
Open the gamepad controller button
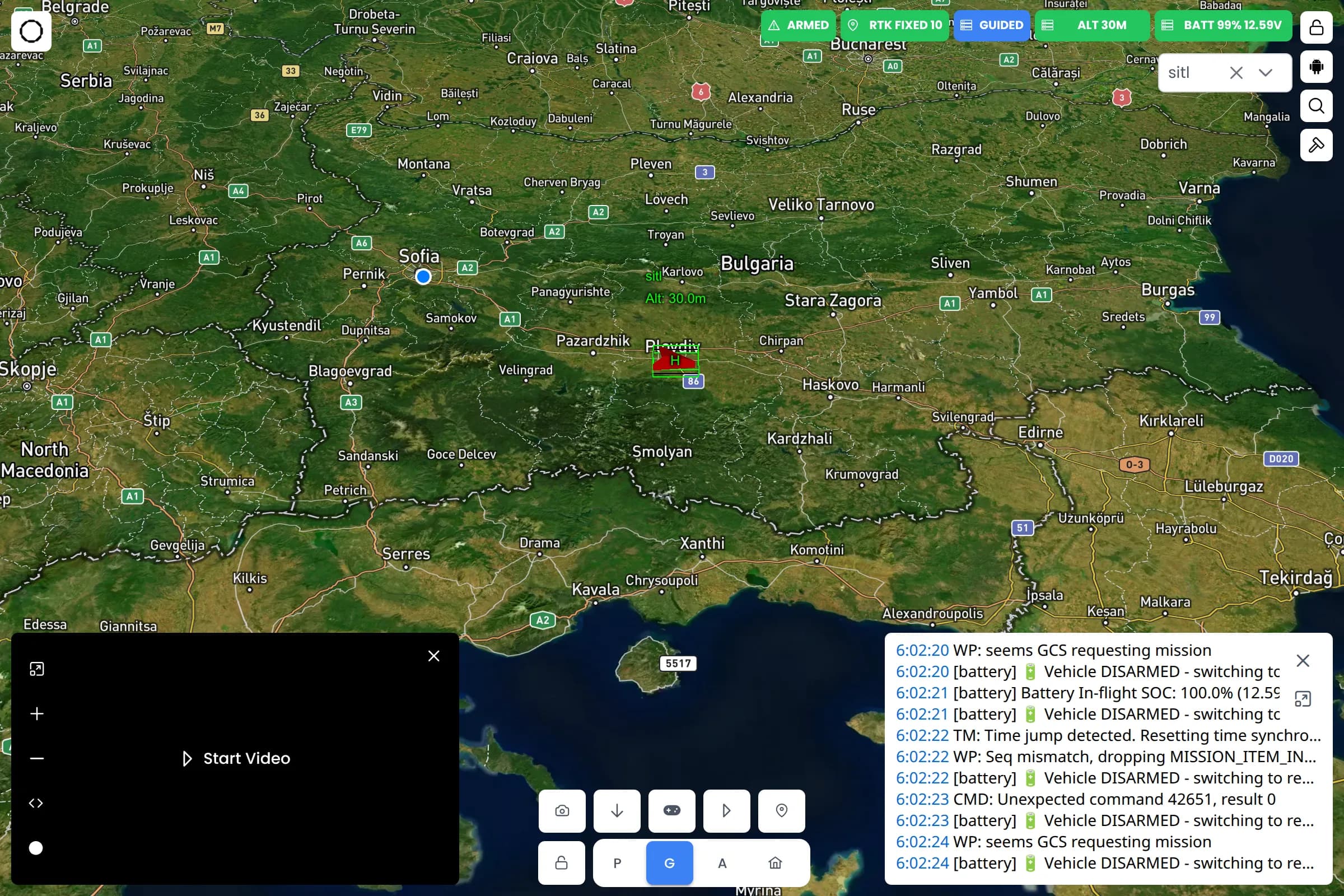[x=671, y=810]
